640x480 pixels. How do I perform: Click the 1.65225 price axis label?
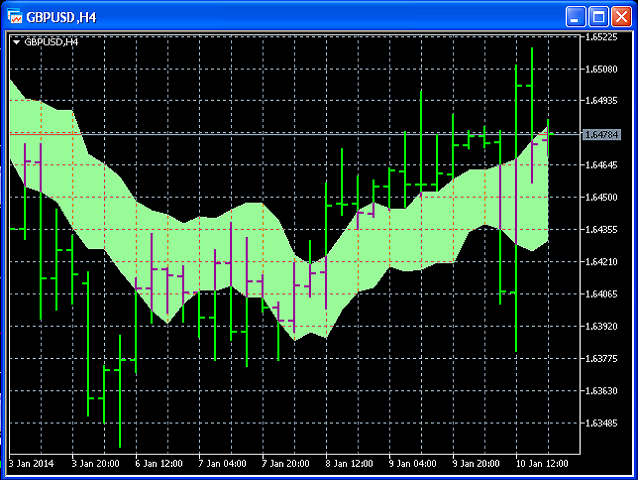click(x=602, y=37)
